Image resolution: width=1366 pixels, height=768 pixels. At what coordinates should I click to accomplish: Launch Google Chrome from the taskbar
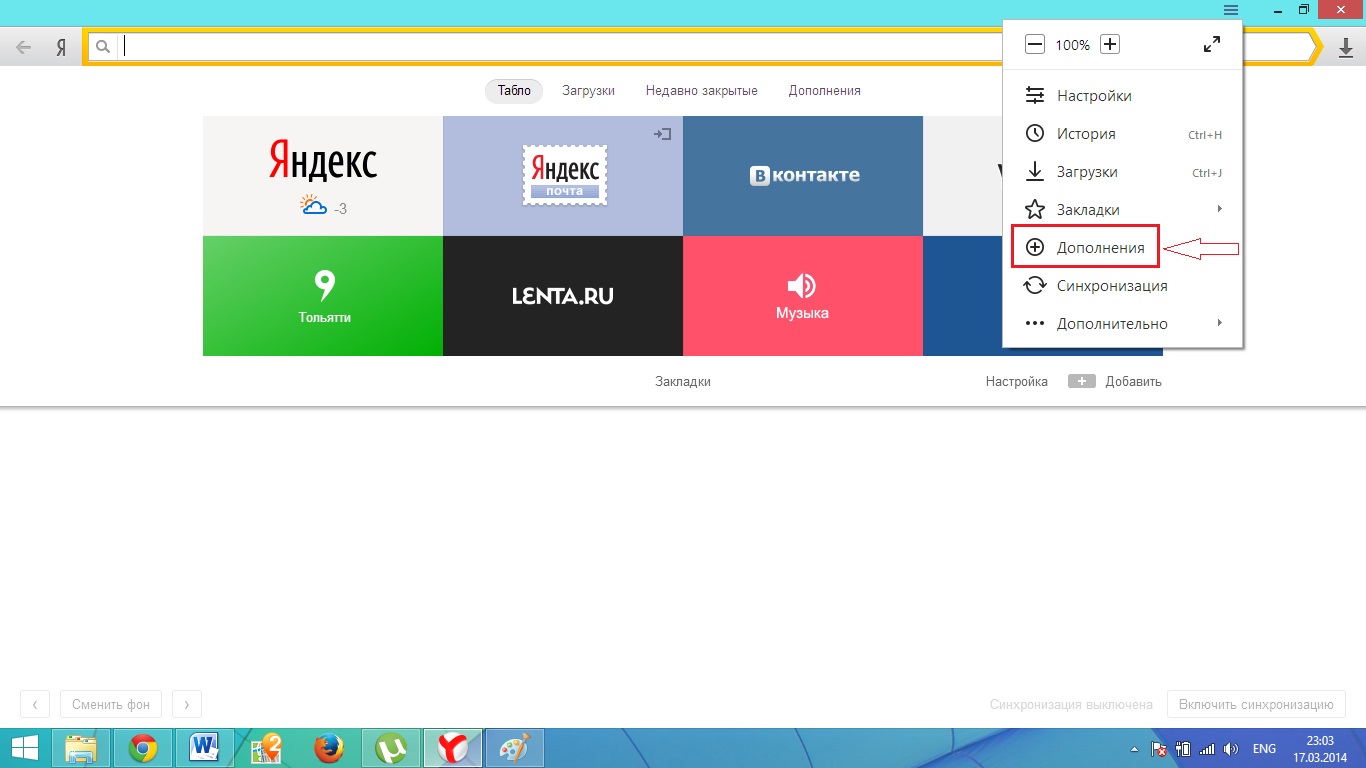pyautogui.click(x=143, y=748)
